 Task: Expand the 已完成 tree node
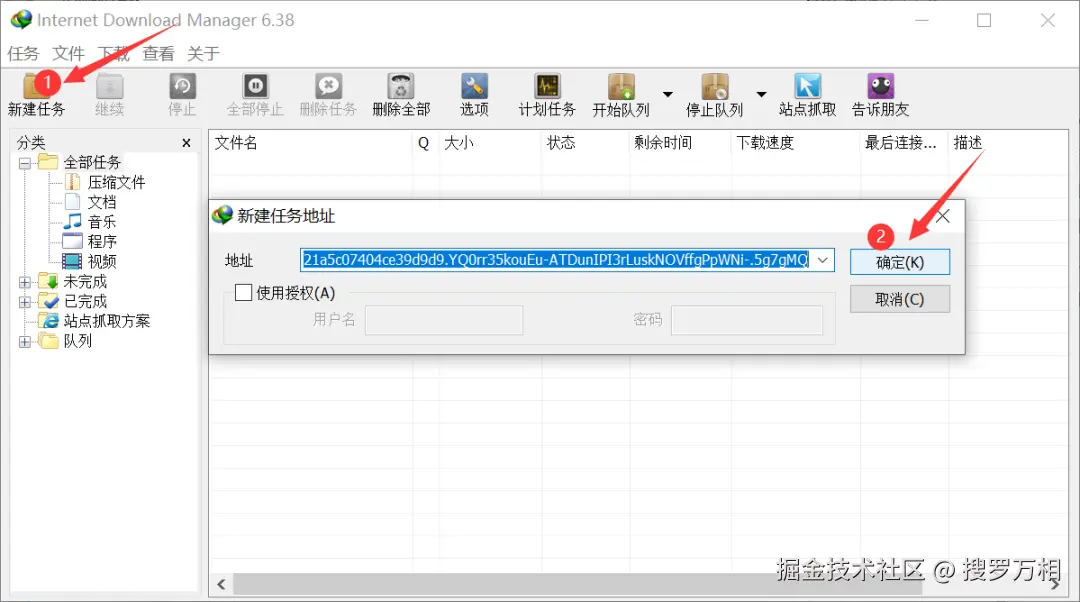point(25,302)
